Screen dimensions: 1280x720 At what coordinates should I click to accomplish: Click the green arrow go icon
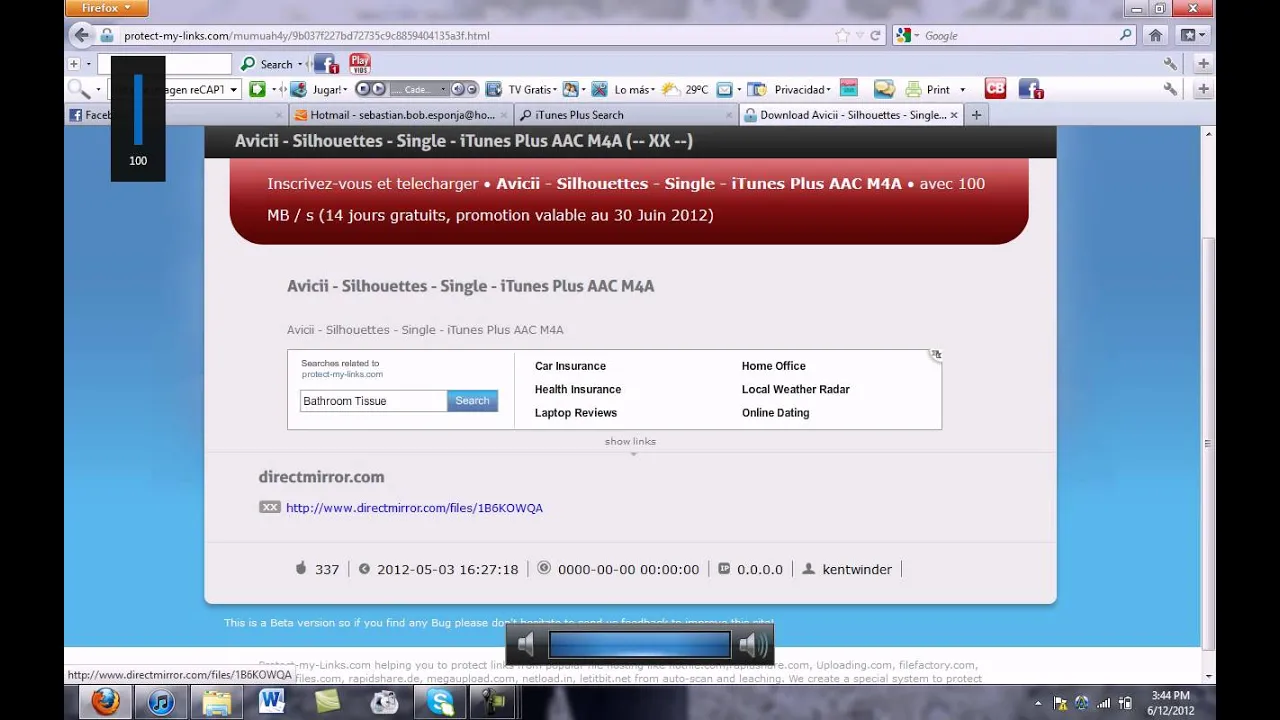257,89
